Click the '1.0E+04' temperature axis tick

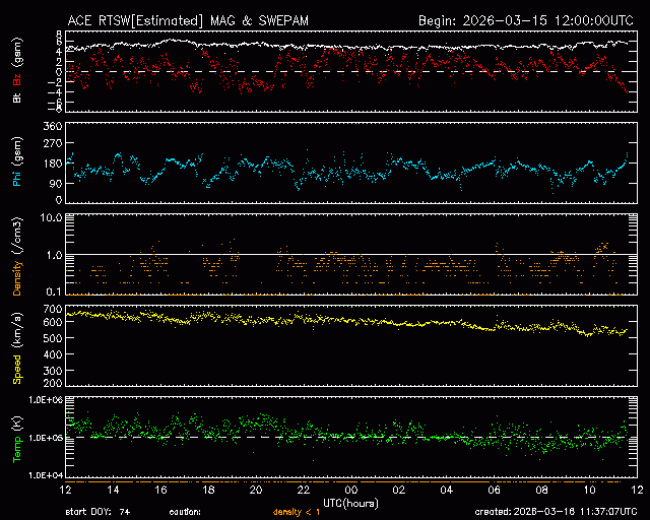[46, 475]
